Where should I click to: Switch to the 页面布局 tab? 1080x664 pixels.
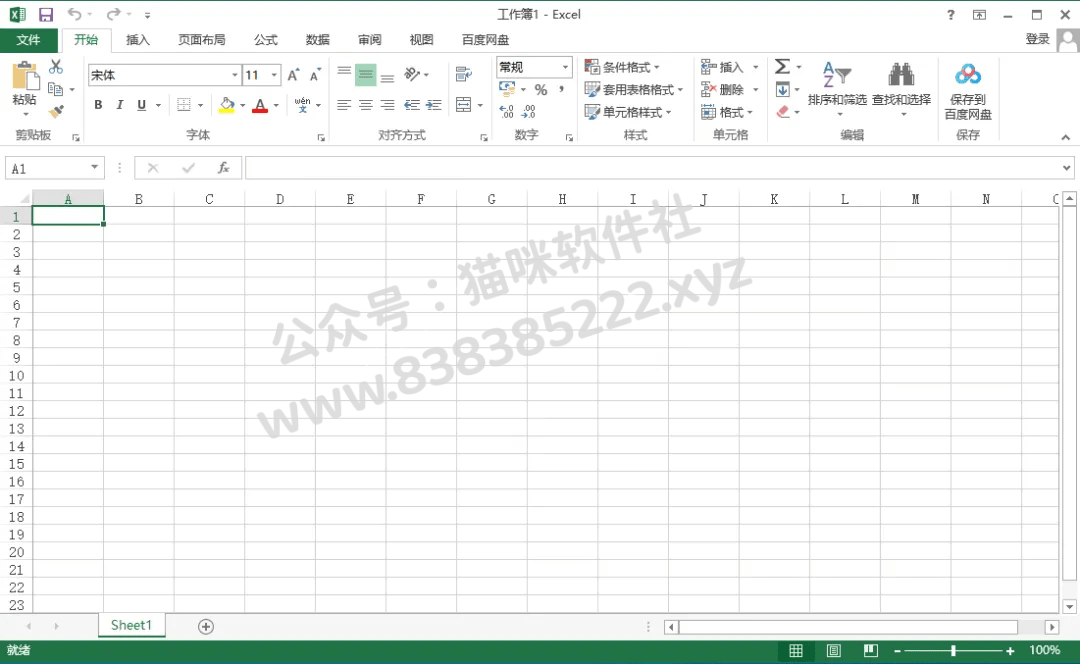point(201,39)
